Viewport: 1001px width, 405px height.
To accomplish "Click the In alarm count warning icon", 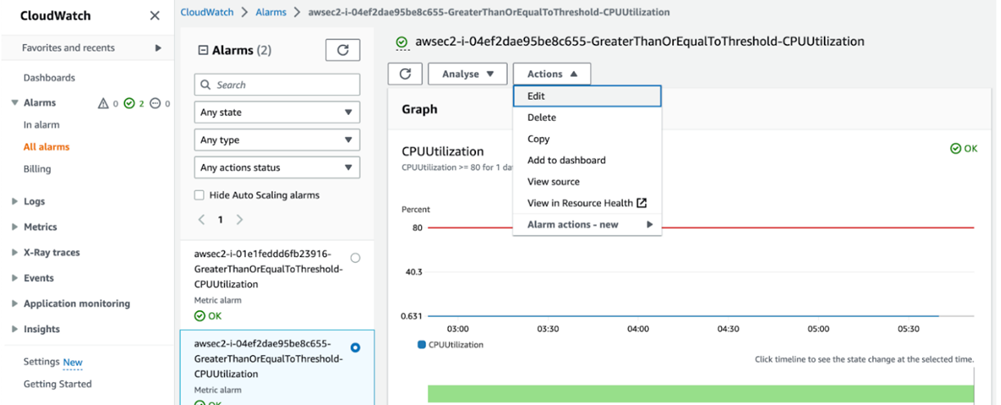I will pyautogui.click(x=103, y=103).
